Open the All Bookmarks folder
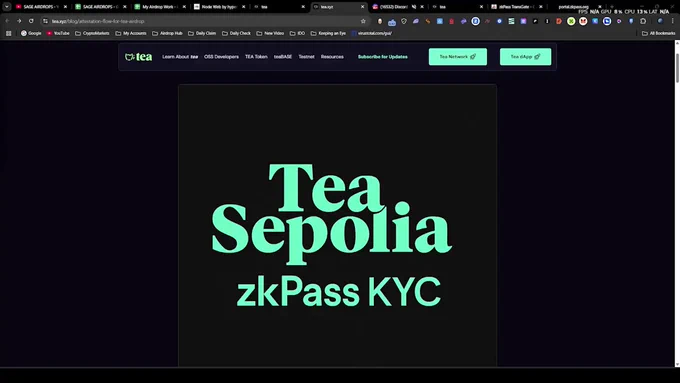 pos(658,33)
